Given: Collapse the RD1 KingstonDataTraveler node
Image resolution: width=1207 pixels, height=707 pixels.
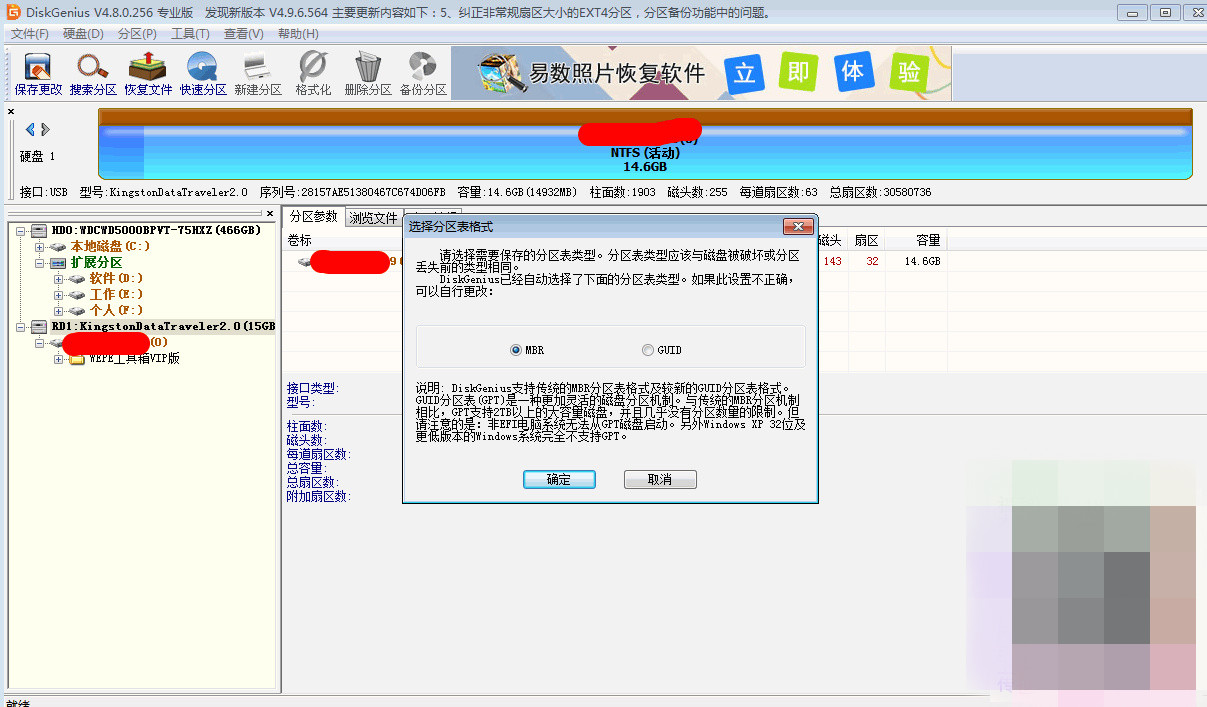Looking at the screenshot, I should click(20, 326).
